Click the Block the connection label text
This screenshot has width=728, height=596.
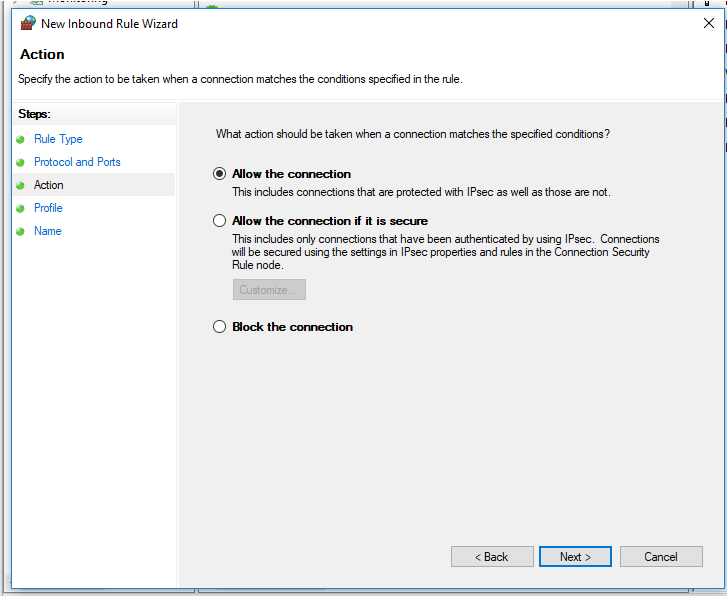292,327
